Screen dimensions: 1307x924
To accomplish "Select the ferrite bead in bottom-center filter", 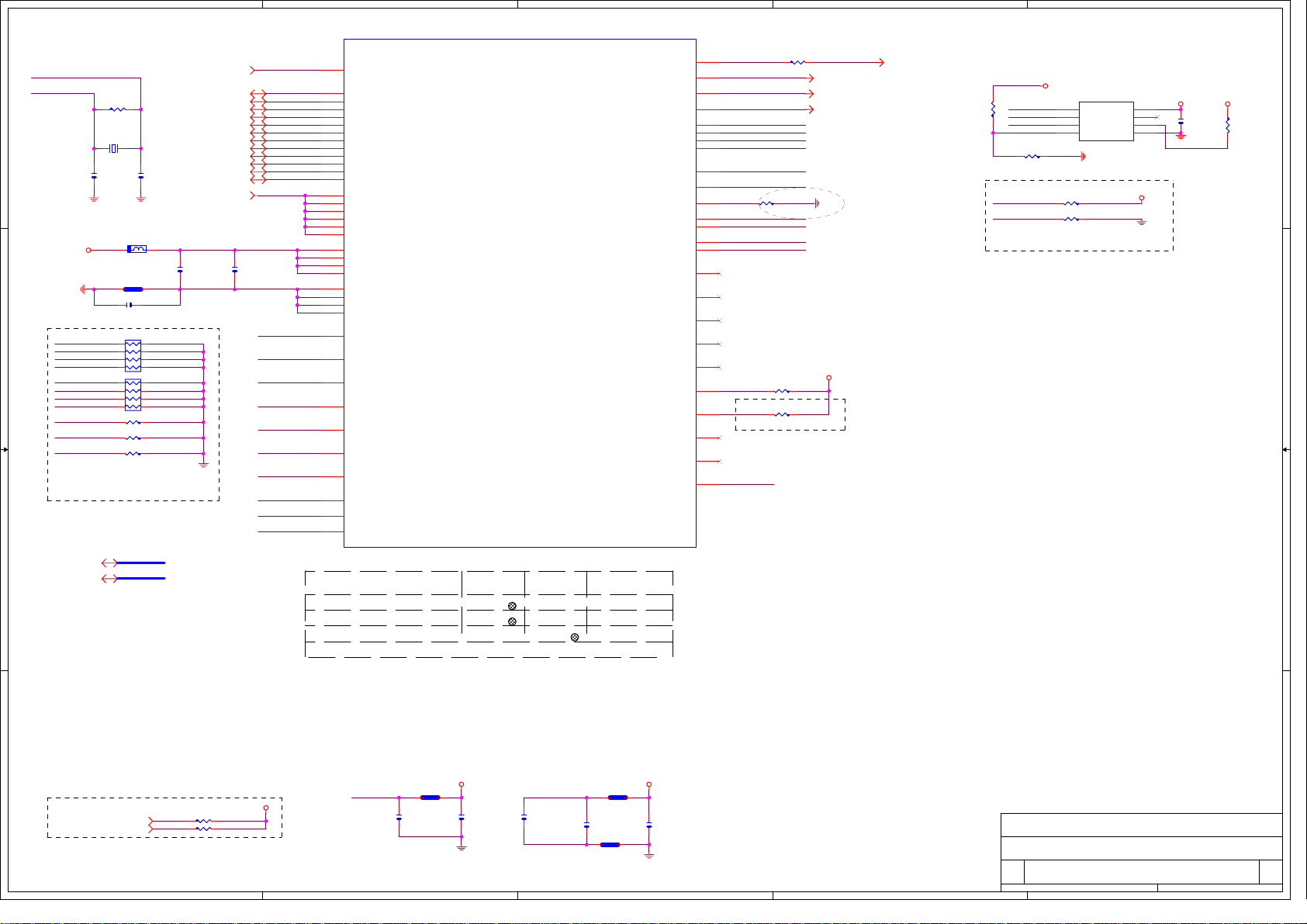I will (x=430, y=797).
